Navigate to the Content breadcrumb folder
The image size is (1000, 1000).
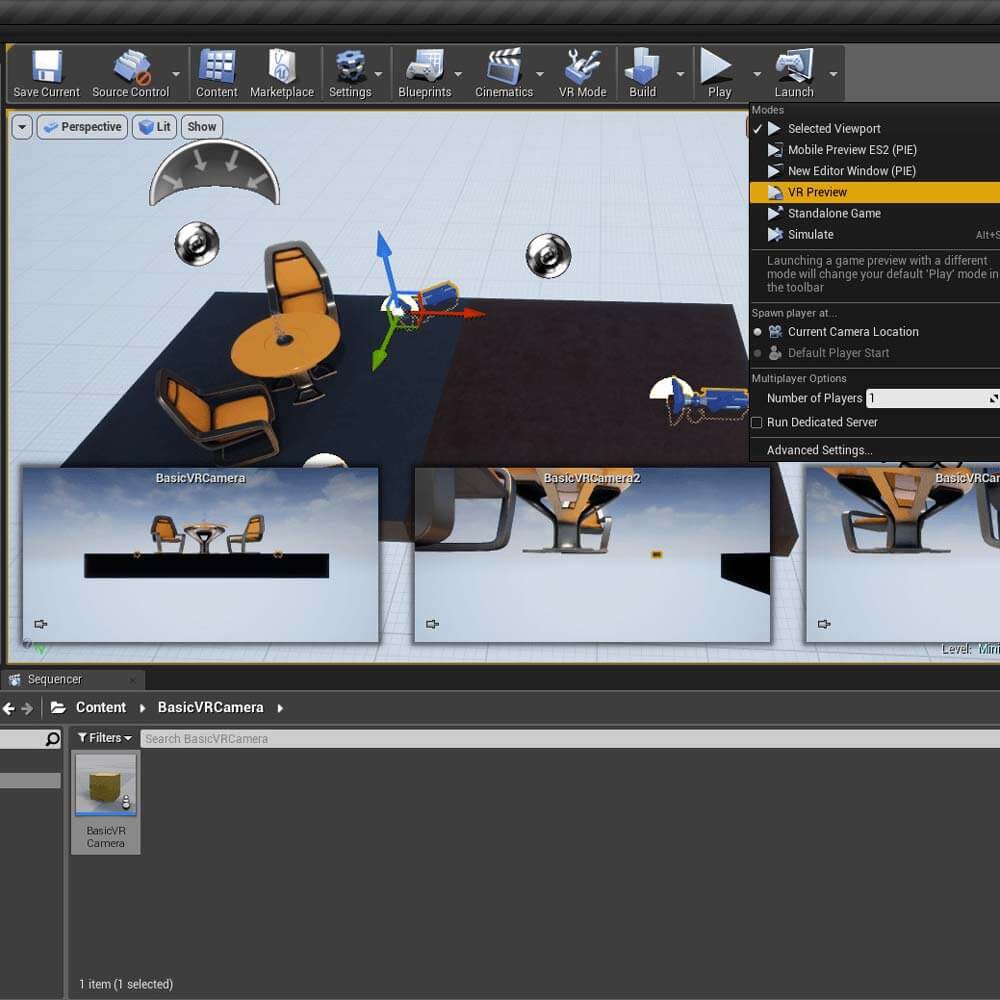pyautogui.click(x=101, y=707)
